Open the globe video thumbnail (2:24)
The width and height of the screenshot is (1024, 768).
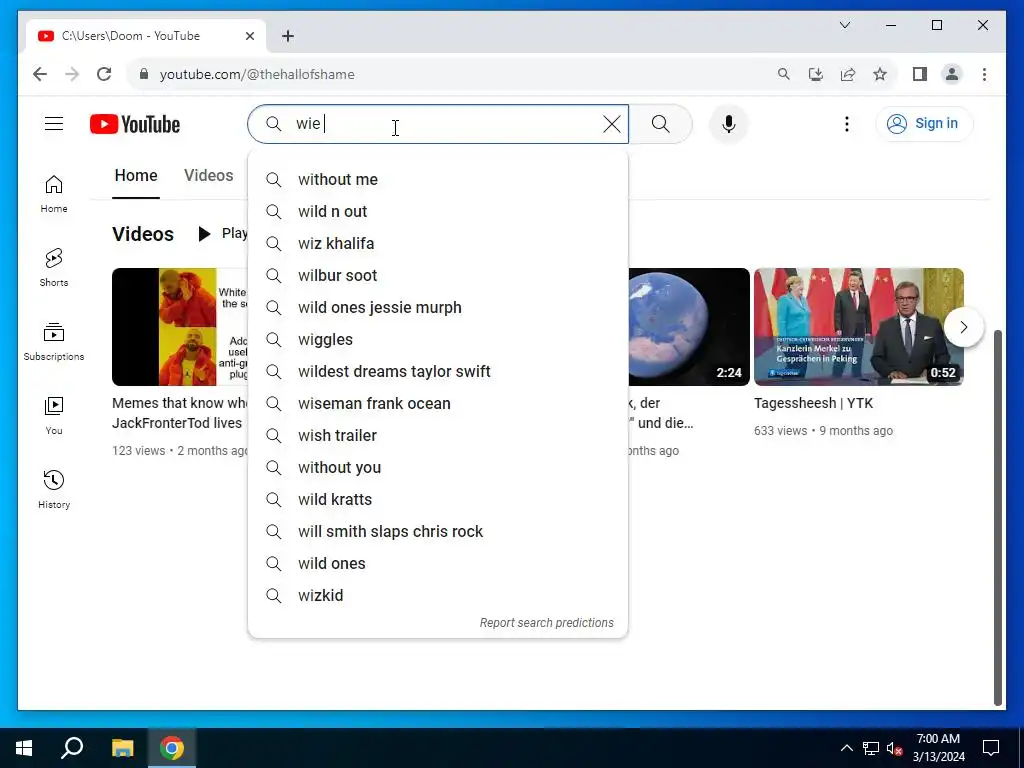[689, 327]
